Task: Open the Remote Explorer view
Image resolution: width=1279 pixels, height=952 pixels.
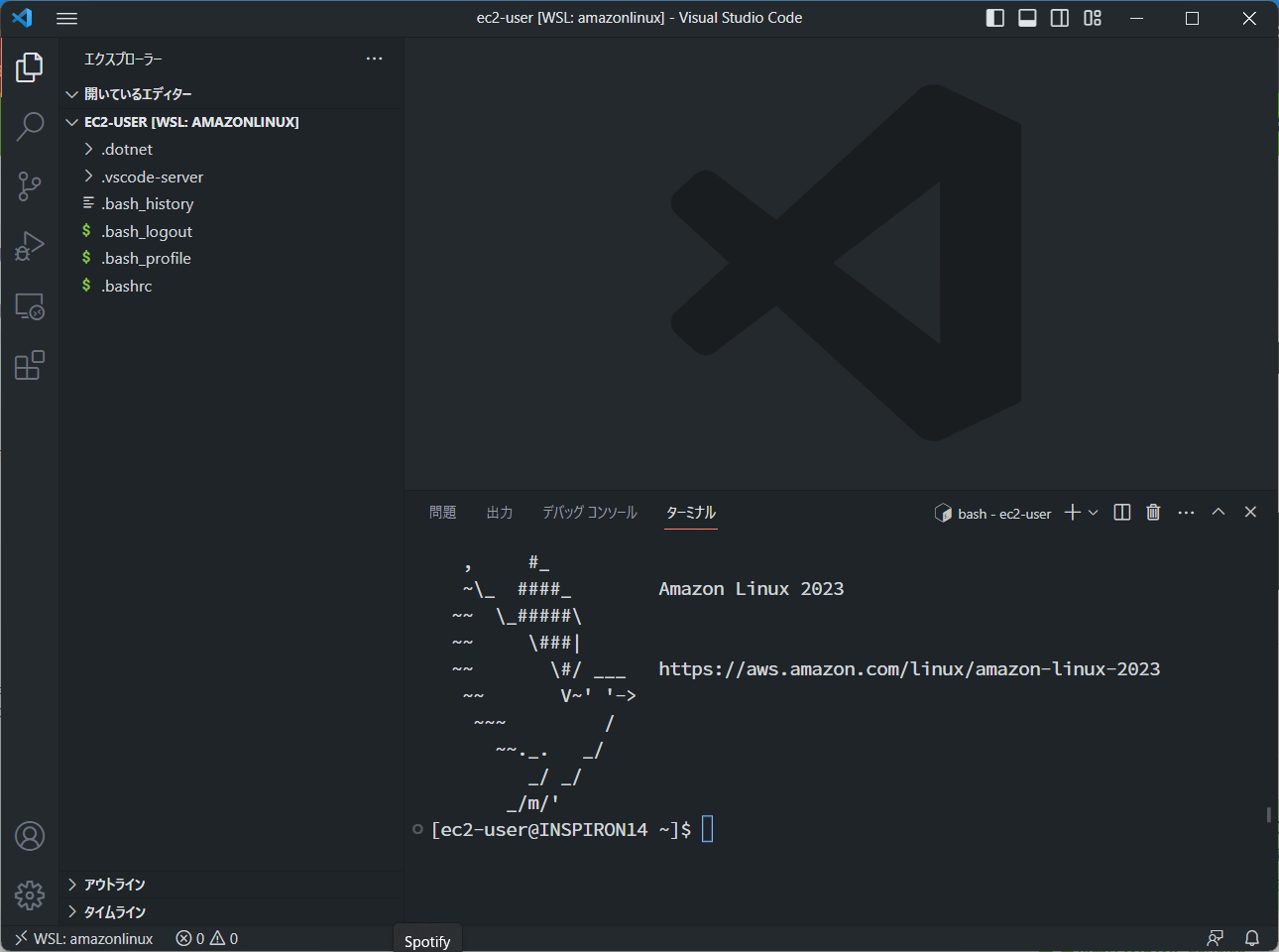Action: [x=30, y=306]
